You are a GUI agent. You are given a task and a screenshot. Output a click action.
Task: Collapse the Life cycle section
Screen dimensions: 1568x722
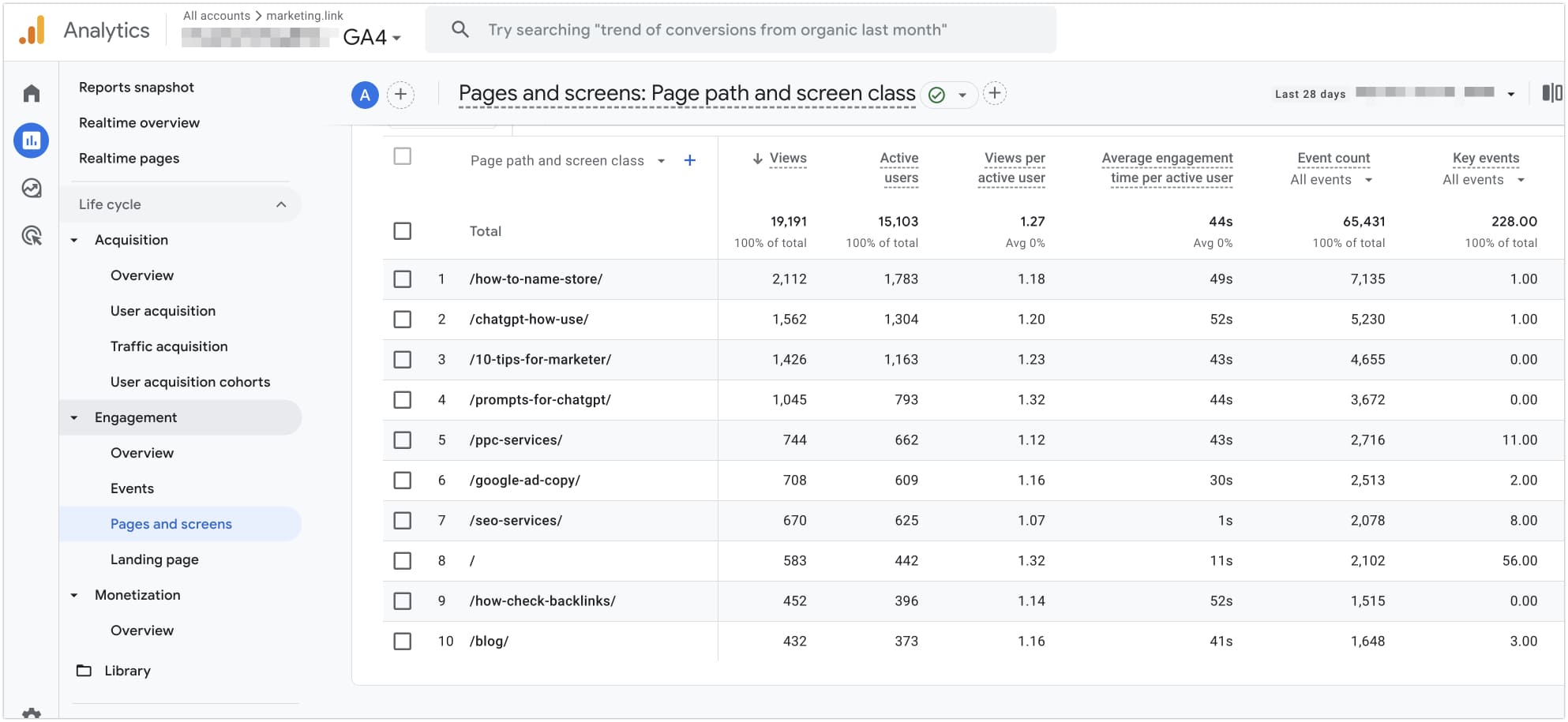[282, 204]
